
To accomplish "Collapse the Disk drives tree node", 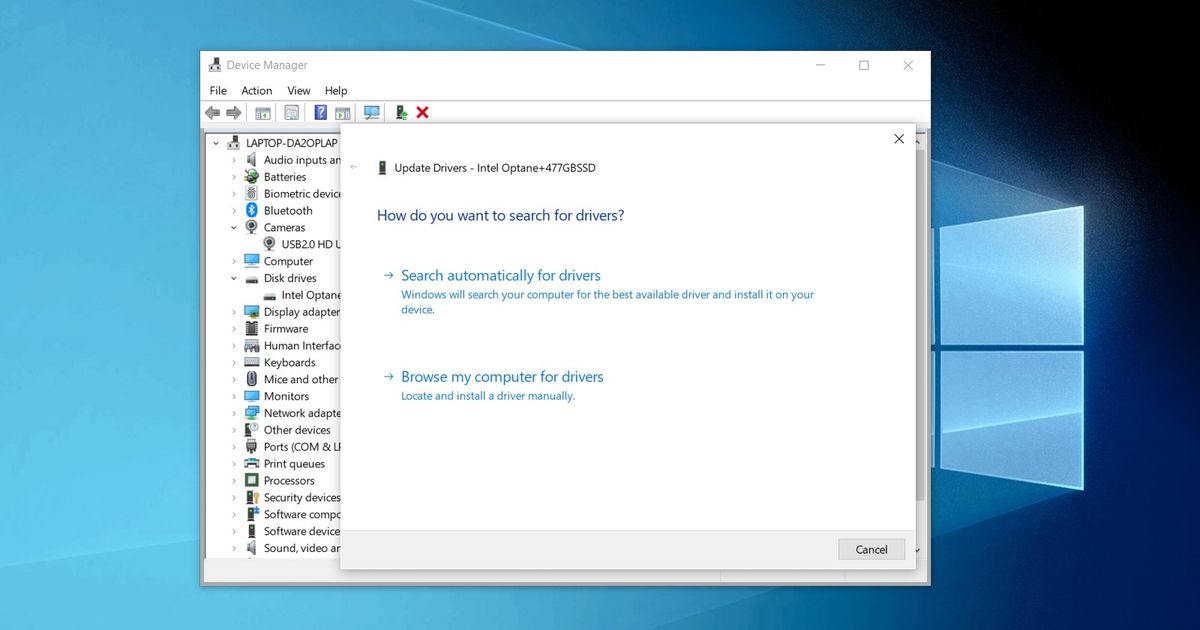I will point(234,278).
